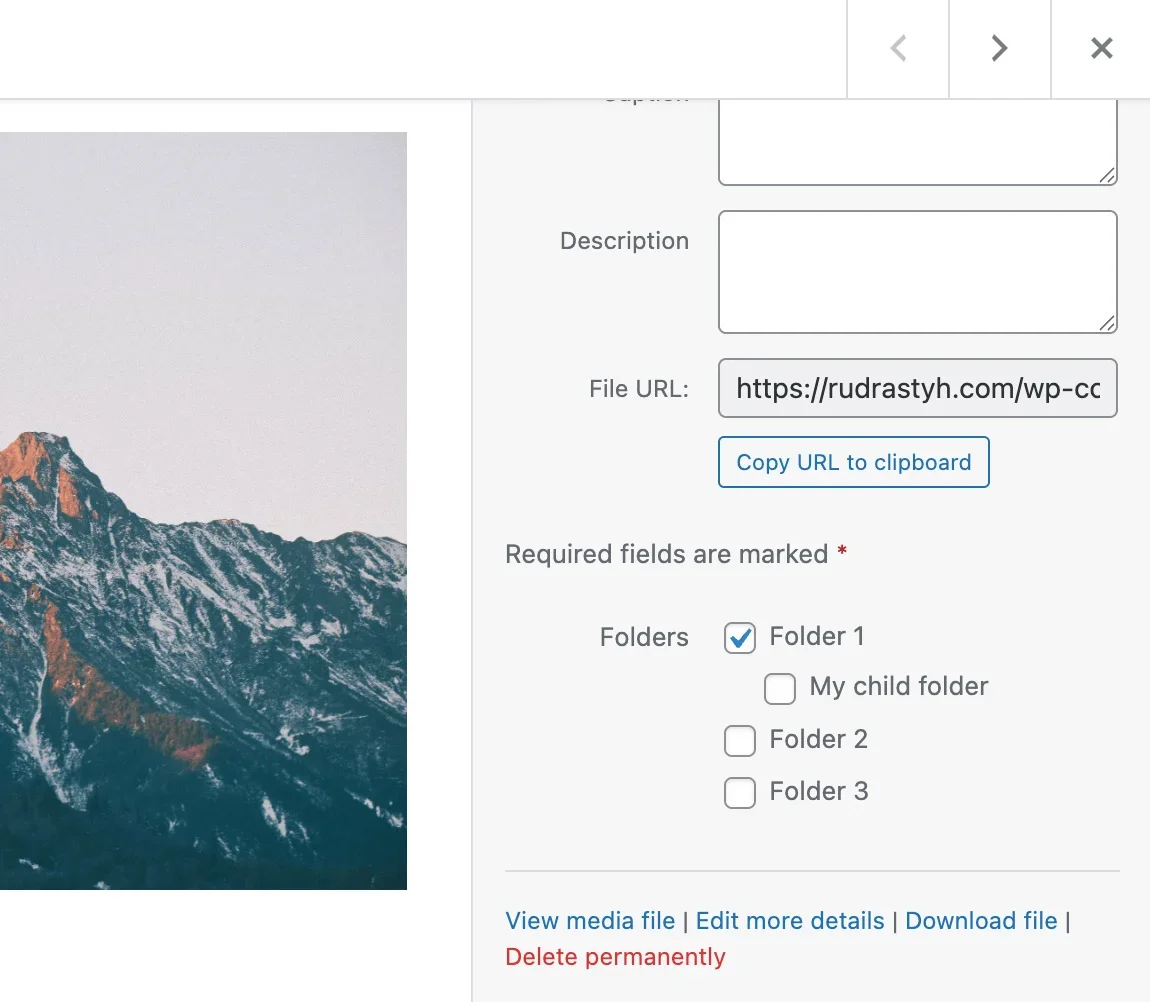The width and height of the screenshot is (1150, 1002).
Task: Tick the Folder 3 checkbox
Action: click(740, 793)
